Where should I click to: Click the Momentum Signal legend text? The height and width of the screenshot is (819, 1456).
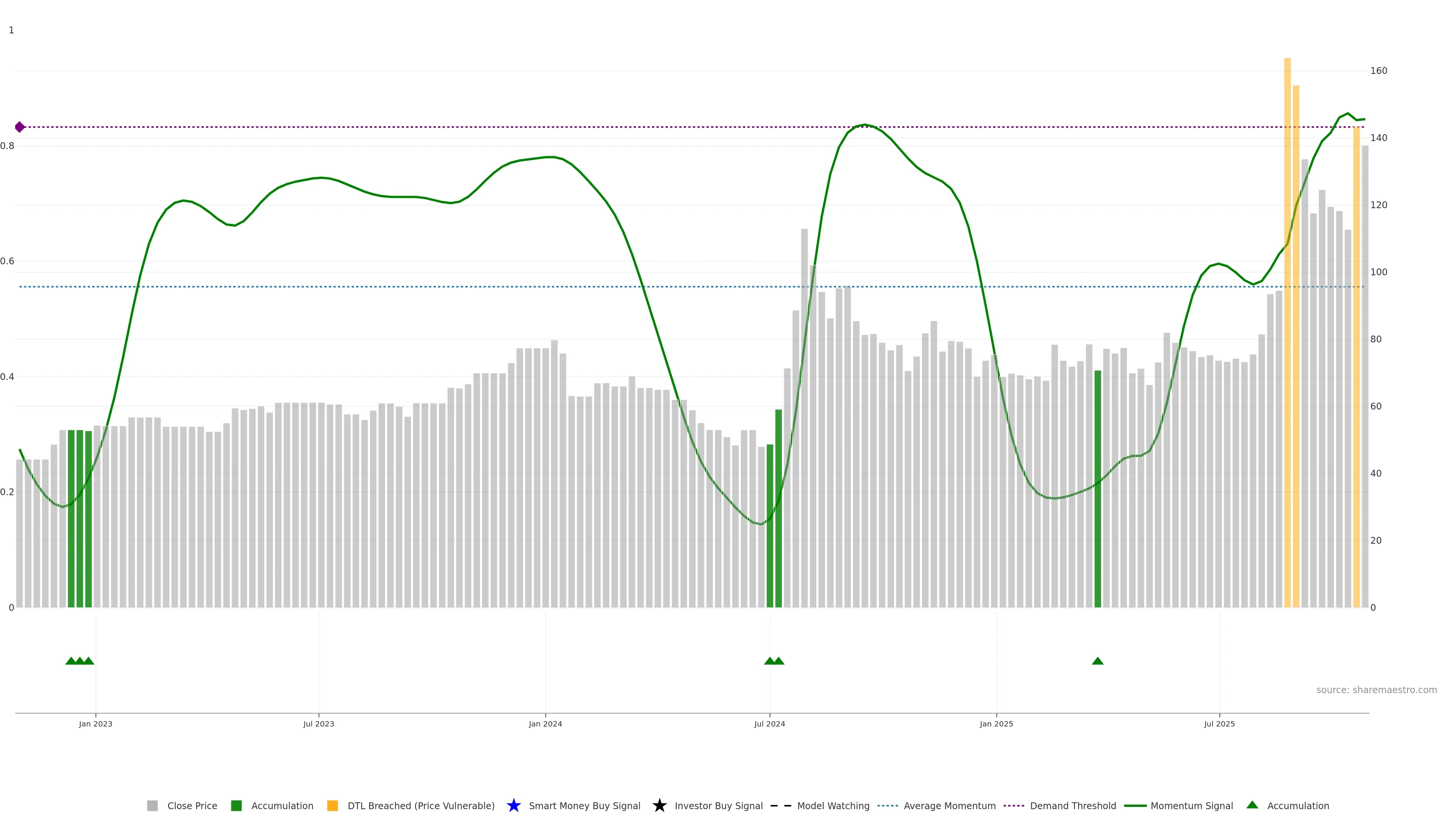click(1191, 805)
